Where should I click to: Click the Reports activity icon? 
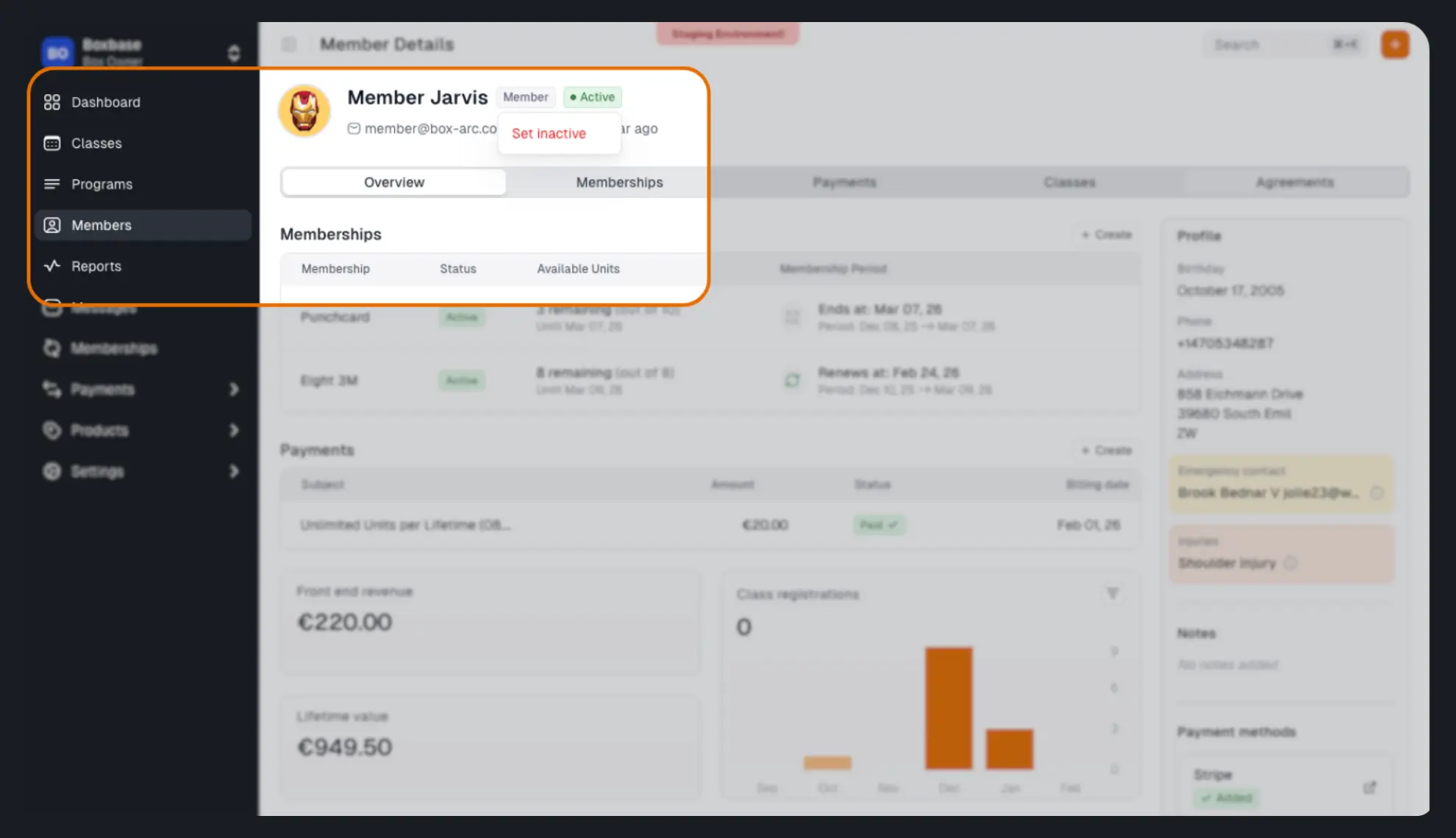51,266
